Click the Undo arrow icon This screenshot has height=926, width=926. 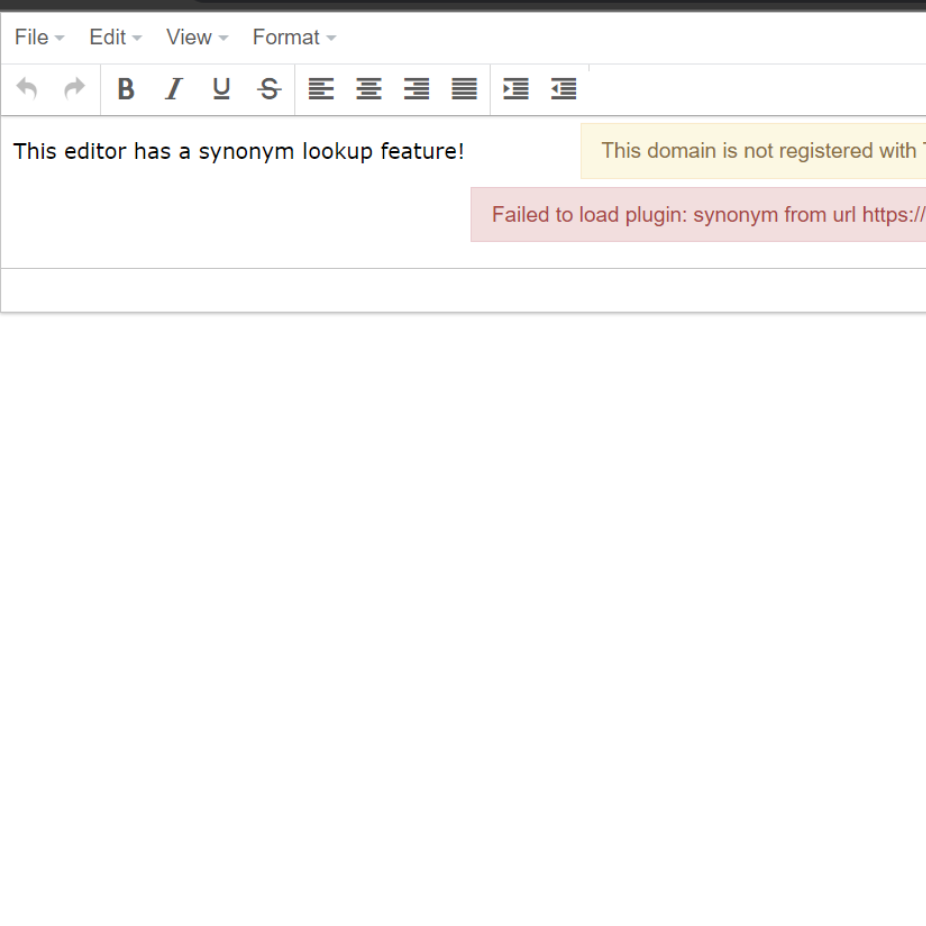27,90
